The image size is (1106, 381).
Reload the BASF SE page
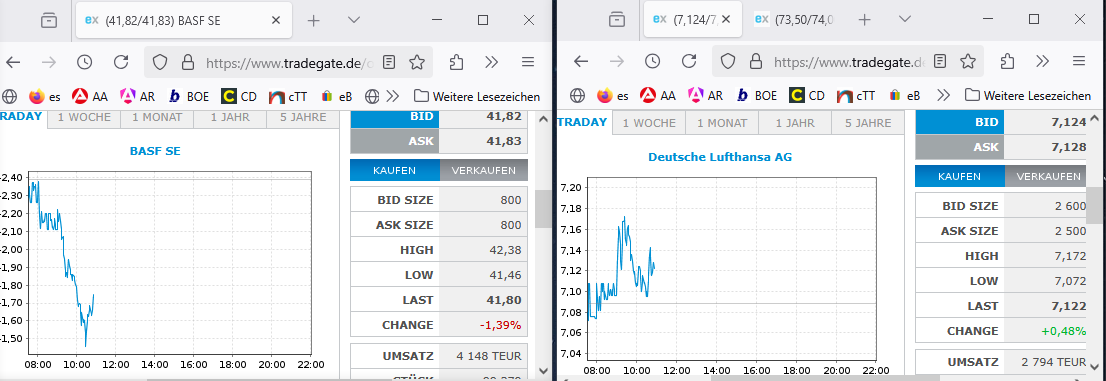121,62
